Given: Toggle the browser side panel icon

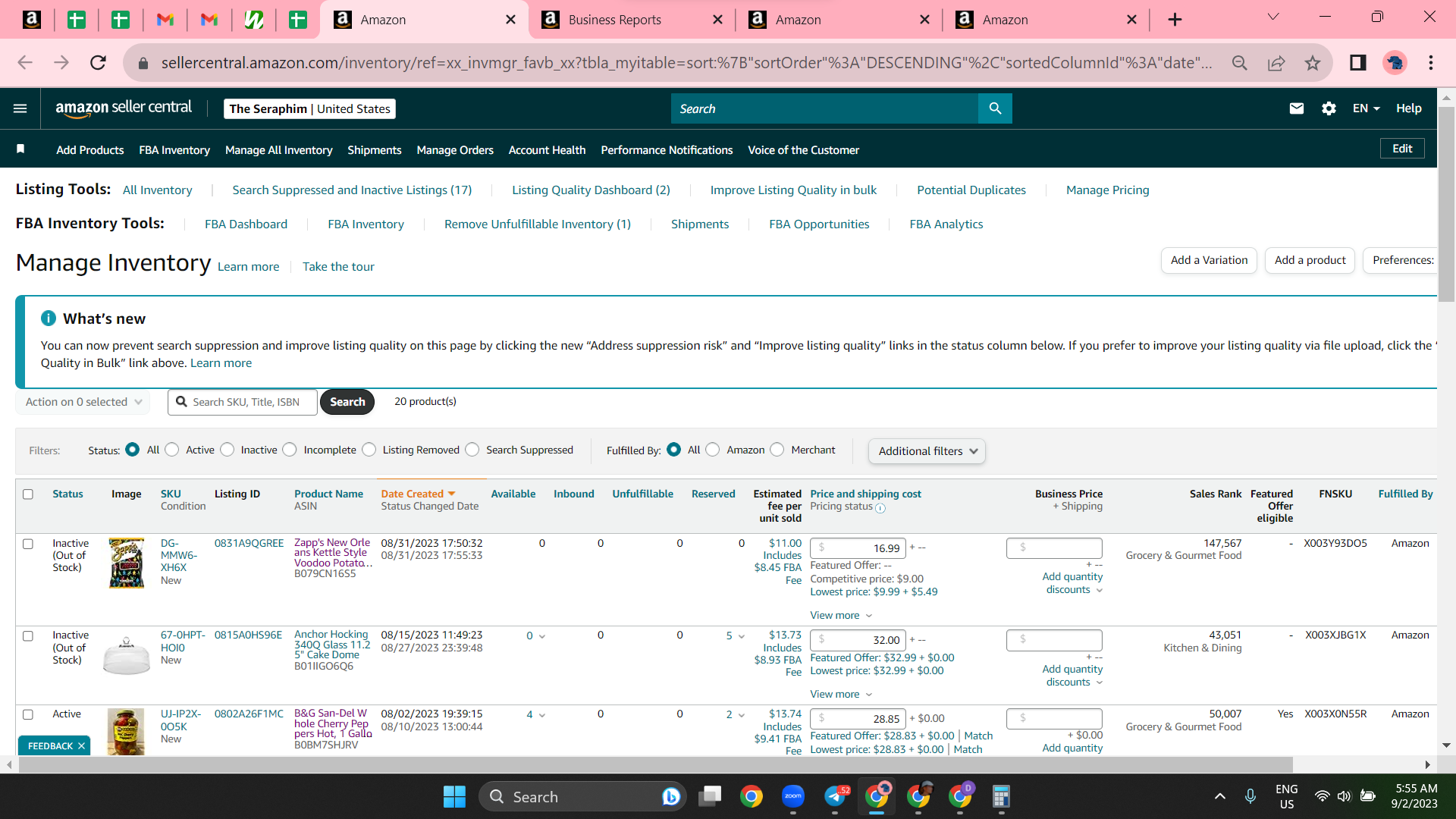Looking at the screenshot, I should pyautogui.click(x=1358, y=63).
